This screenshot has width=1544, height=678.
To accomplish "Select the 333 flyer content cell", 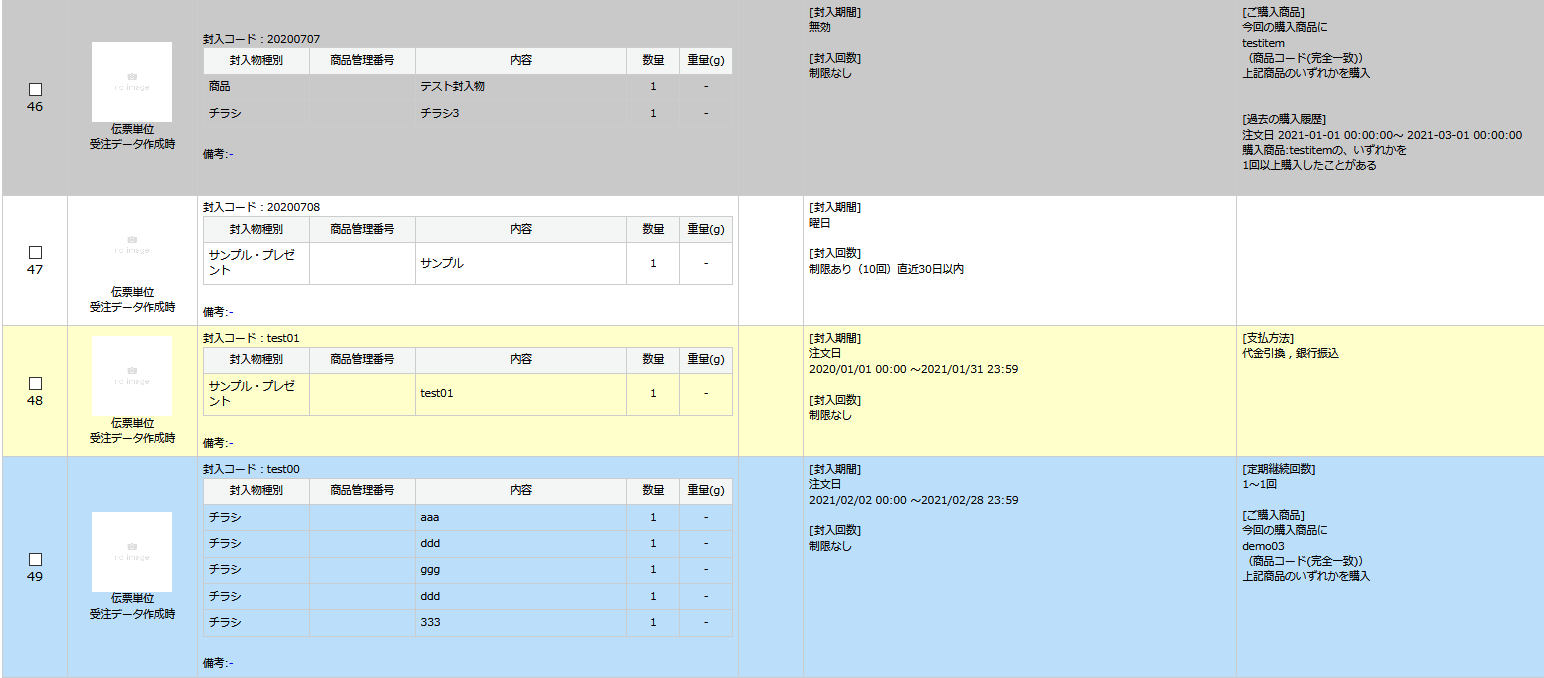I will coord(430,622).
